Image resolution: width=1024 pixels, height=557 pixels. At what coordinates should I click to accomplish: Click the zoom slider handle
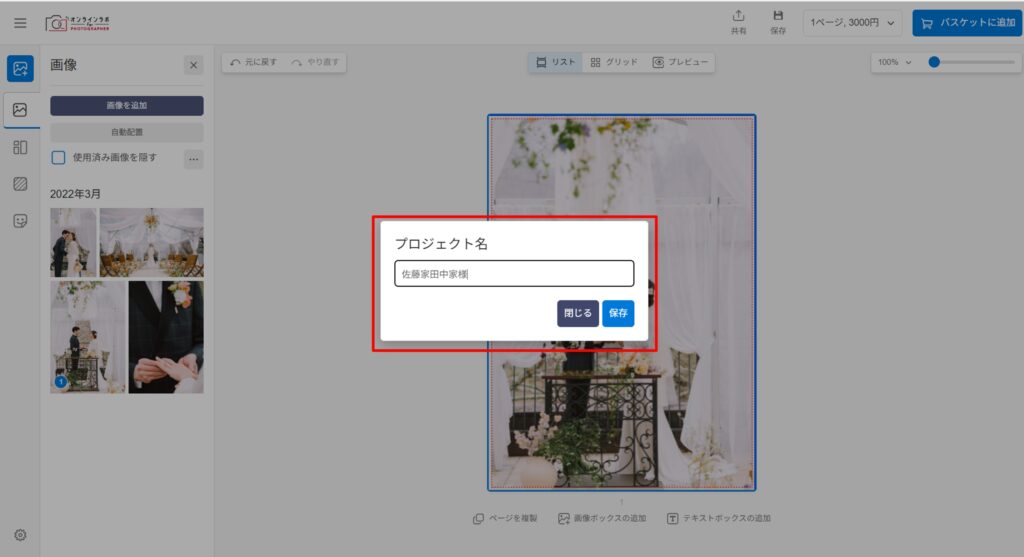[934, 62]
